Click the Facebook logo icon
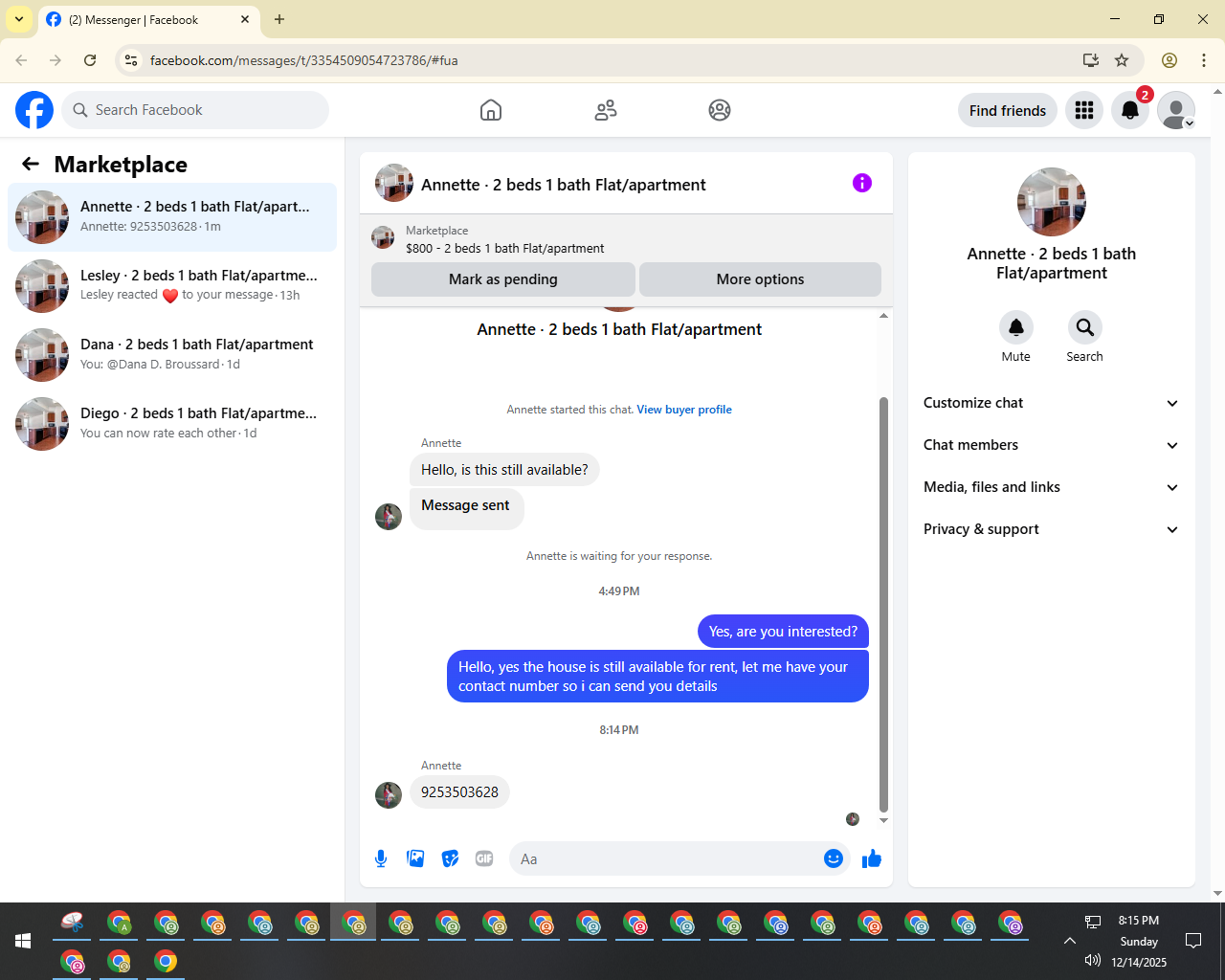This screenshot has height=980, width=1225. [x=34, y=110]
